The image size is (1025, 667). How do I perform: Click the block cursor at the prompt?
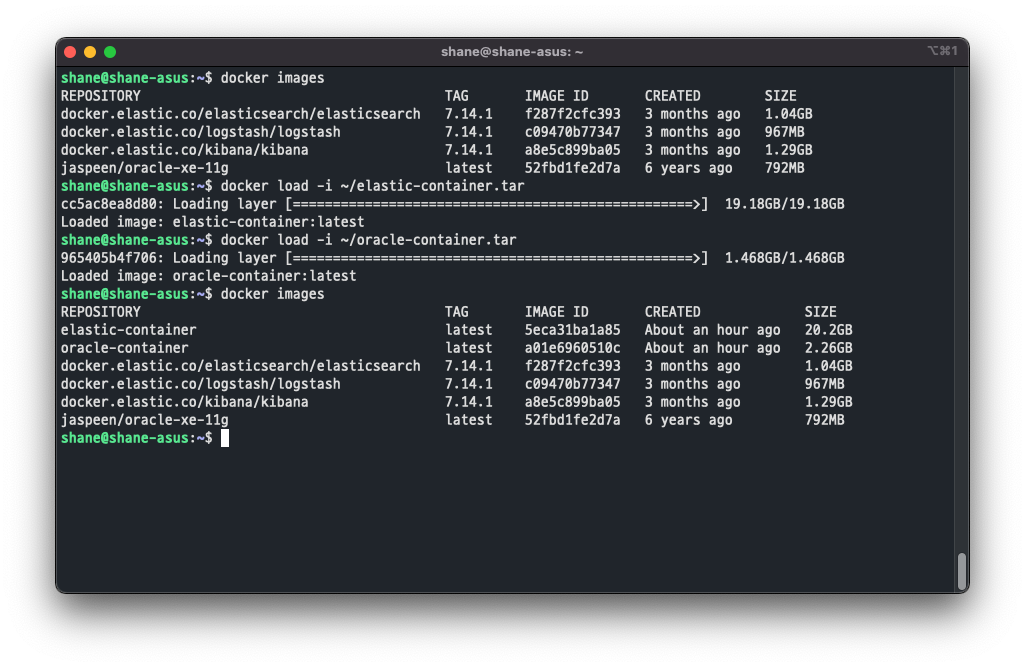coord(225,438)
